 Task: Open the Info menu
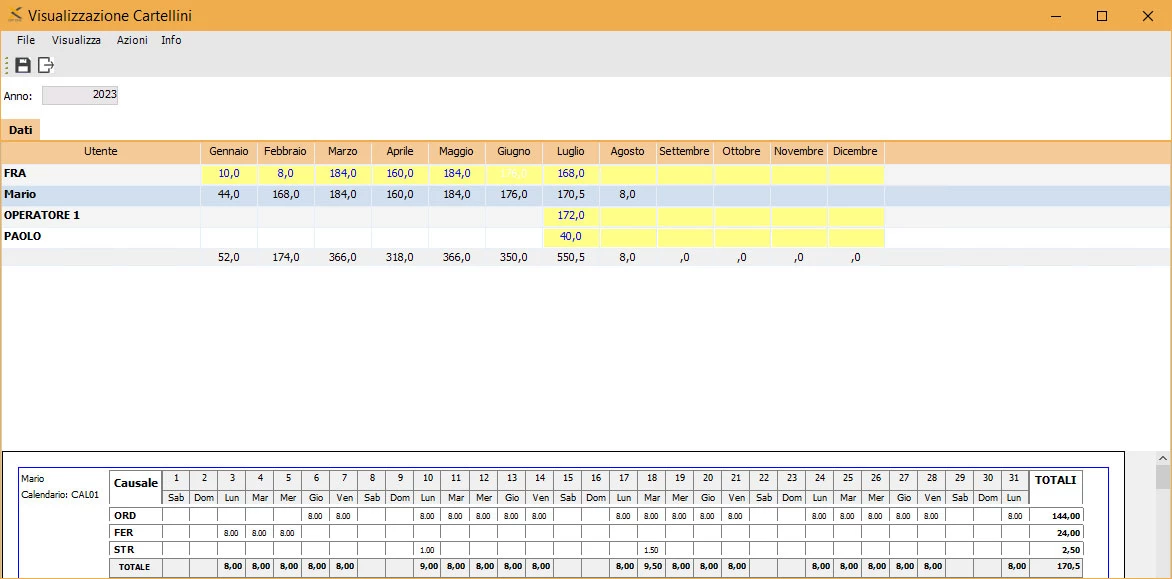point(171,40)
